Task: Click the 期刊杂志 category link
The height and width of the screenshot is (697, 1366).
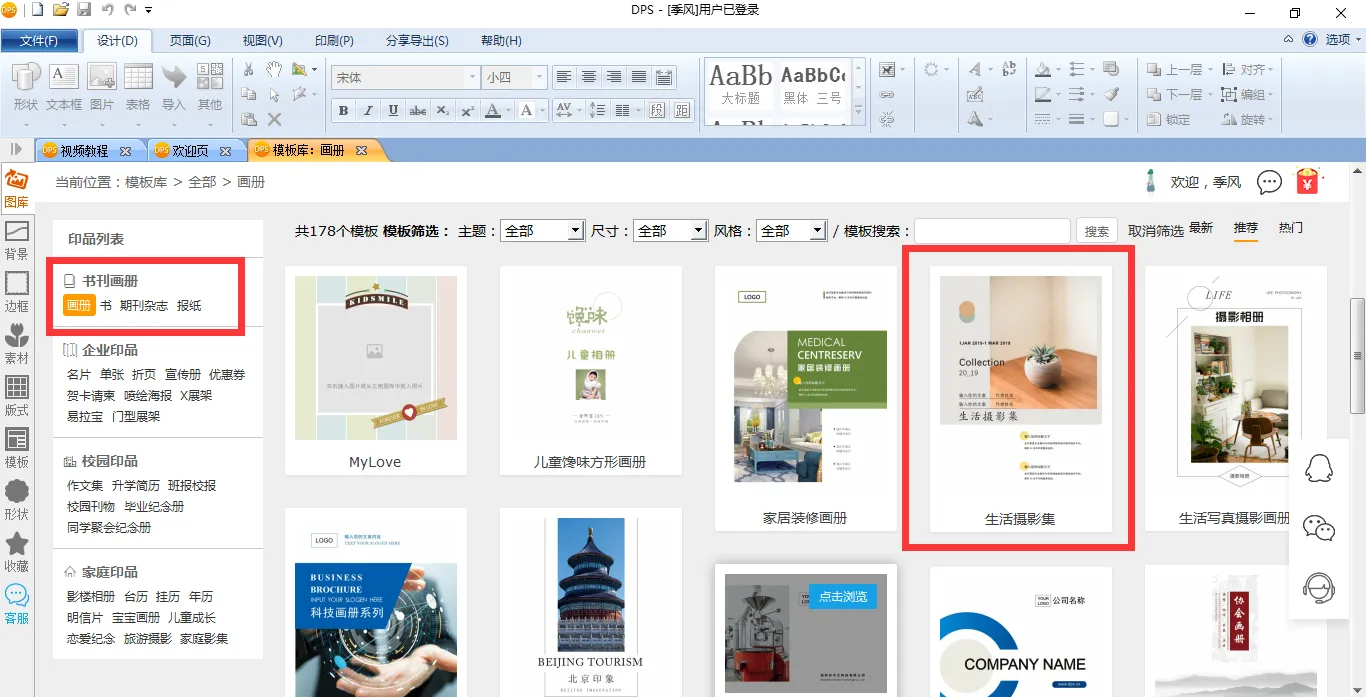Action: (x=144, y=306)
